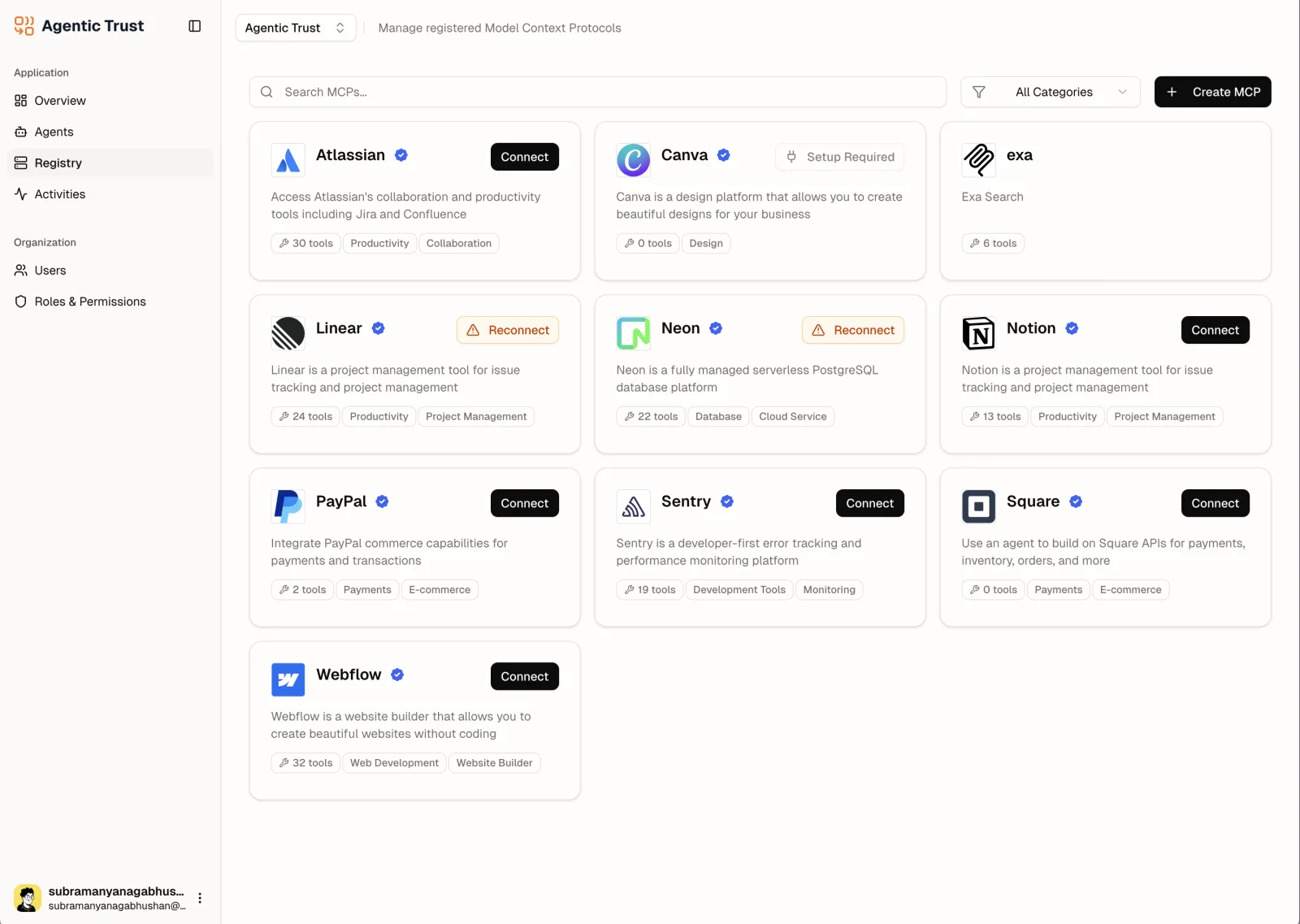Click the 32 tools badge on Webflow
This screenshot has width=1300, height=924.
305,762
